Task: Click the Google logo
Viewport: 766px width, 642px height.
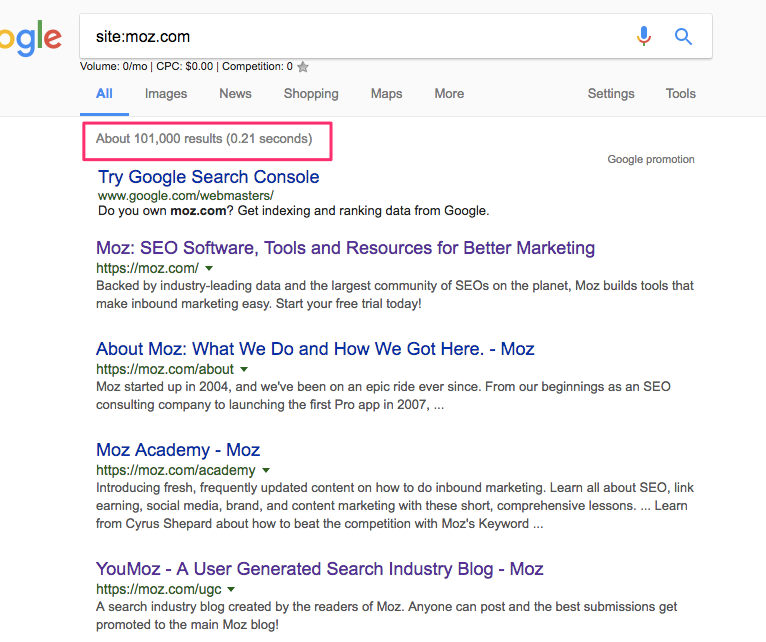Action: [30, 38]
